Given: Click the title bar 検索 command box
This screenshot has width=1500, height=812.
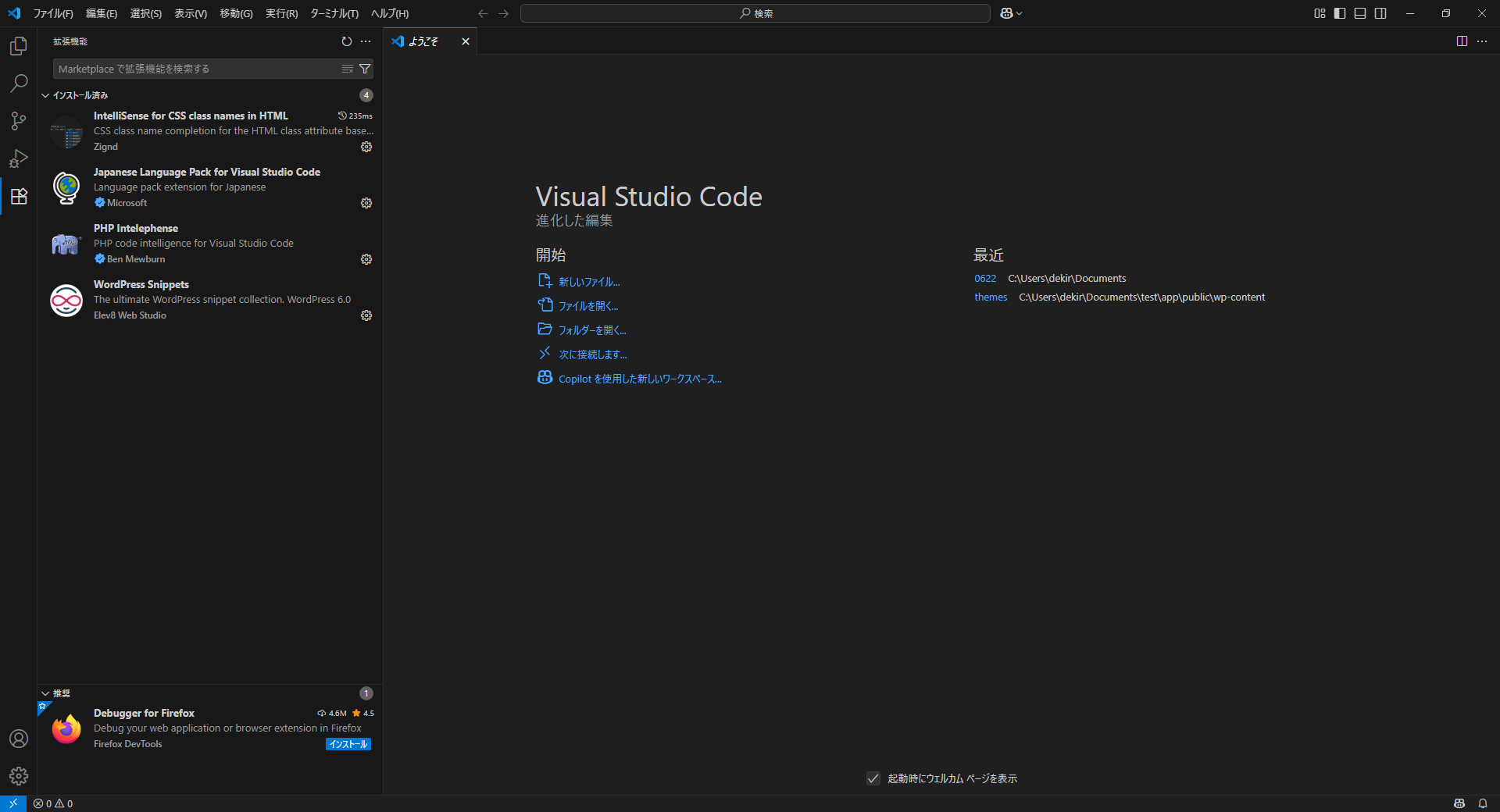Looking at the screenshot, I should tap(755, 13).
